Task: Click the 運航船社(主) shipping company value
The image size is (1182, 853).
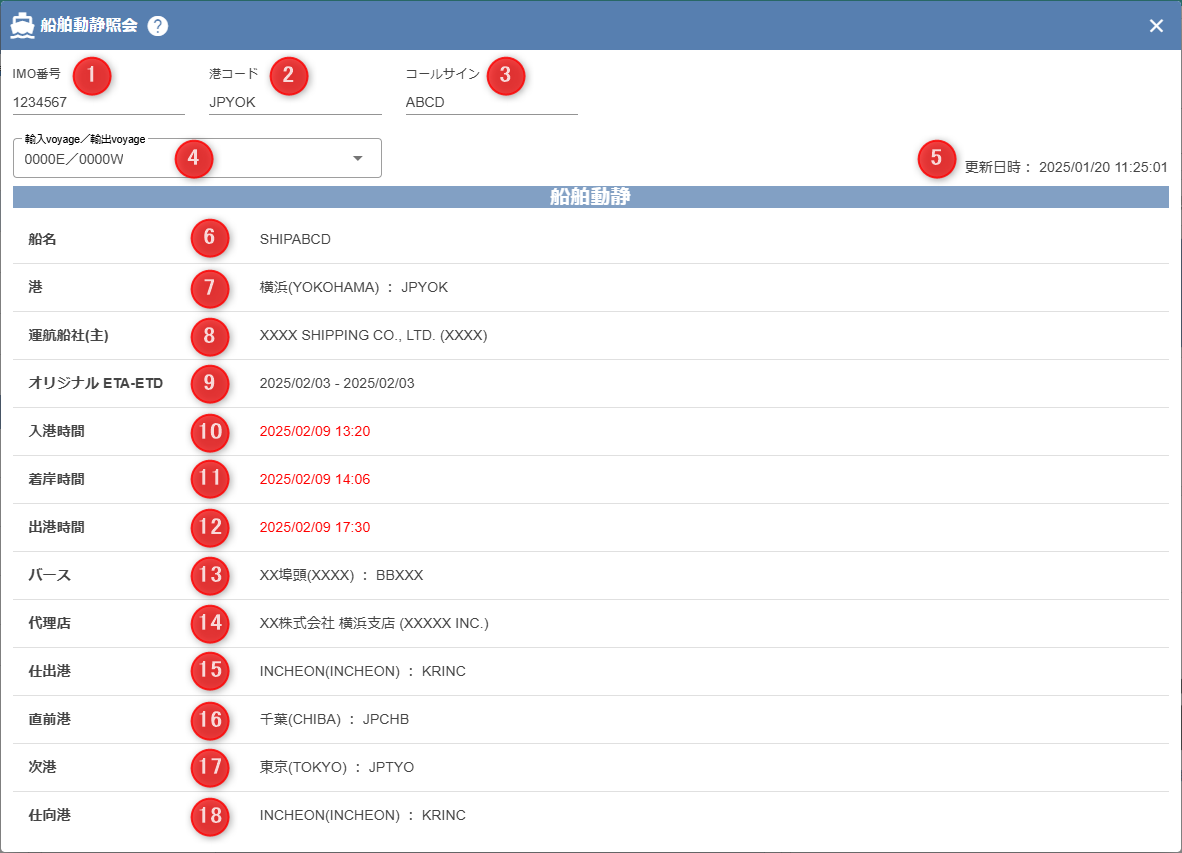Action: point(372,336)
